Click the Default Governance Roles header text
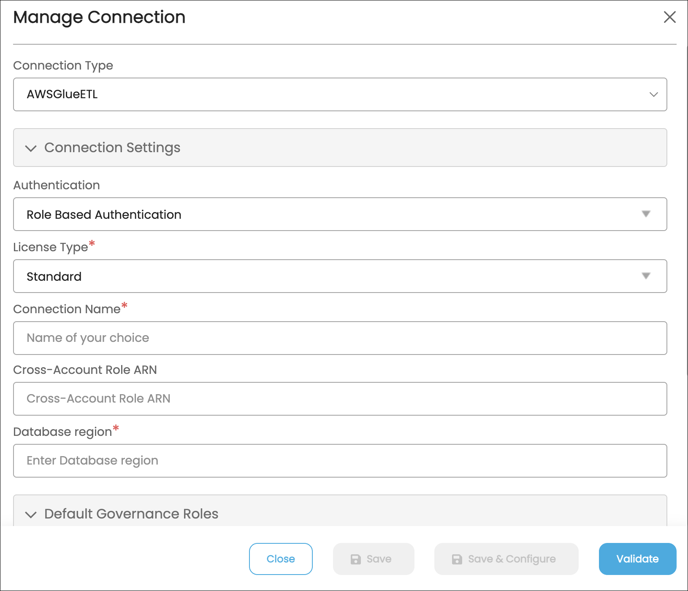Image resolution: width=688 pixels, height=591 pixels. pyautogui.click(x=131, y=514)
